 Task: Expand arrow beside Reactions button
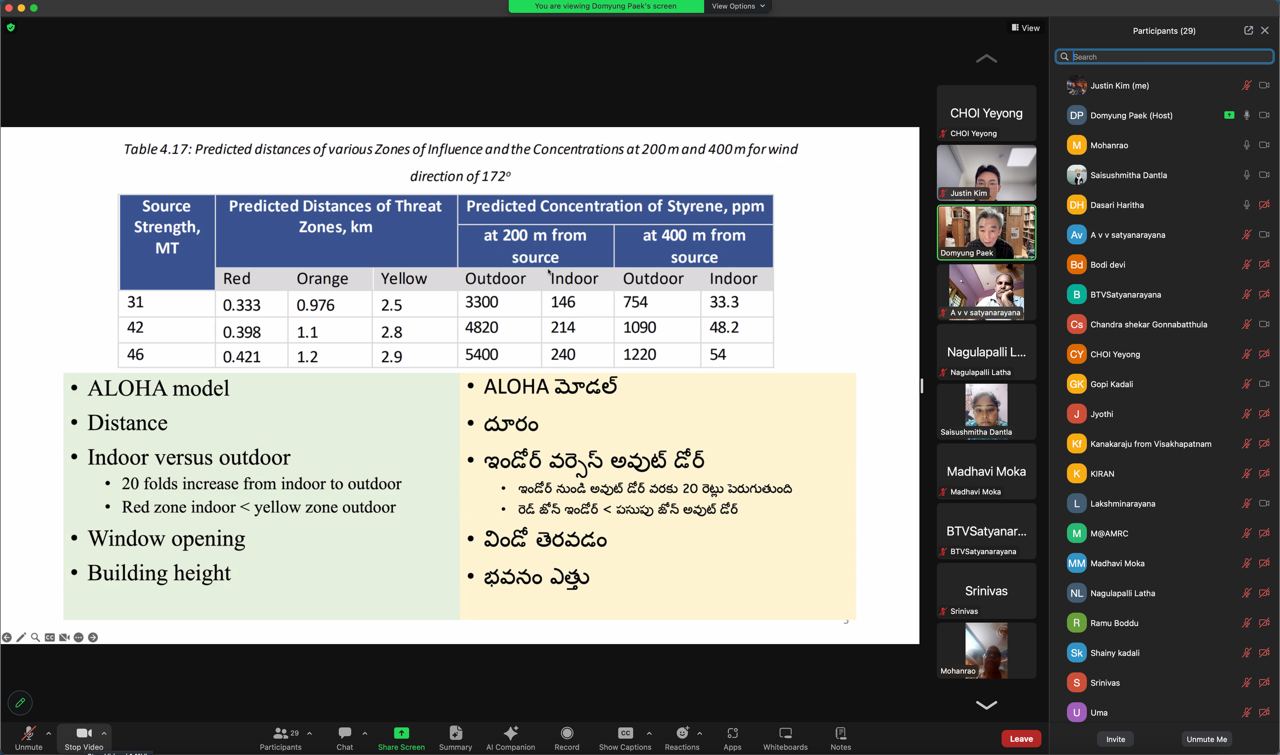pyautogui.click(x=700, y=733)
